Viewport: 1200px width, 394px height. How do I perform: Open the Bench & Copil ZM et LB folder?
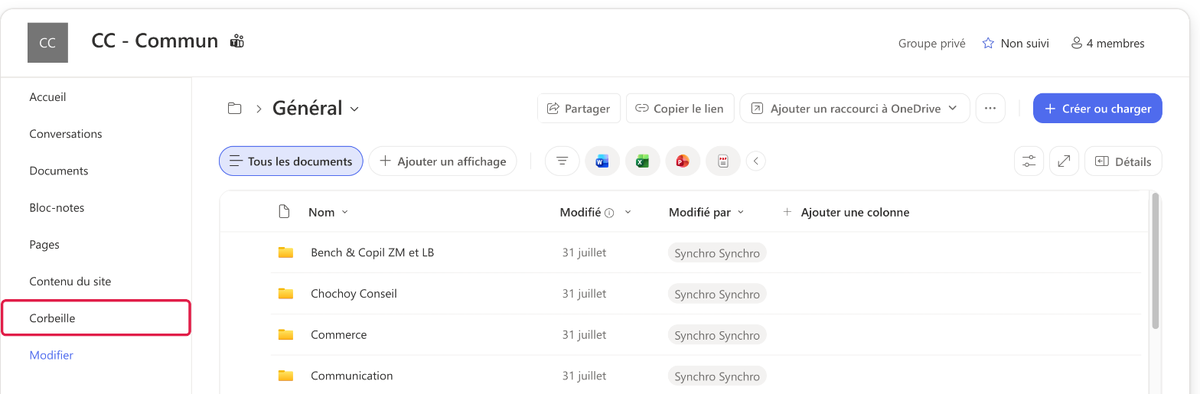click(372, 253)
